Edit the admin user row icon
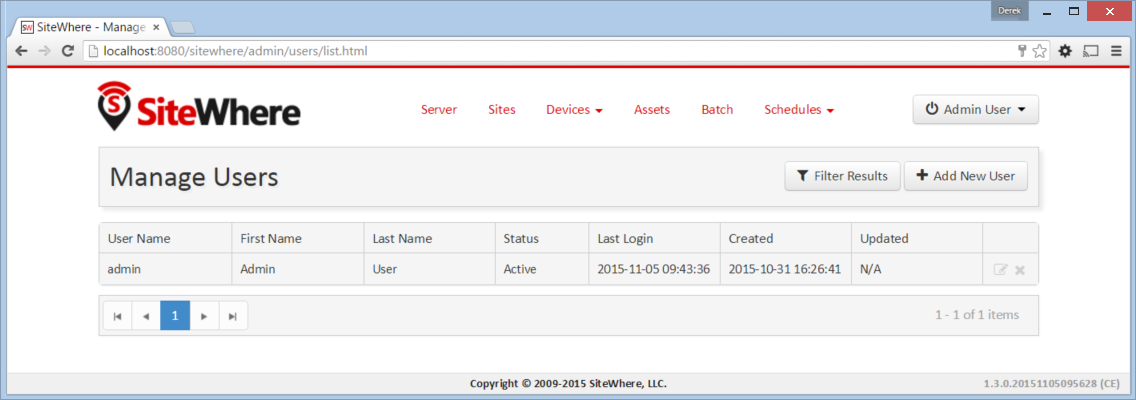1136x400 pixels. pyautogui.click(x=1001, y=270)
